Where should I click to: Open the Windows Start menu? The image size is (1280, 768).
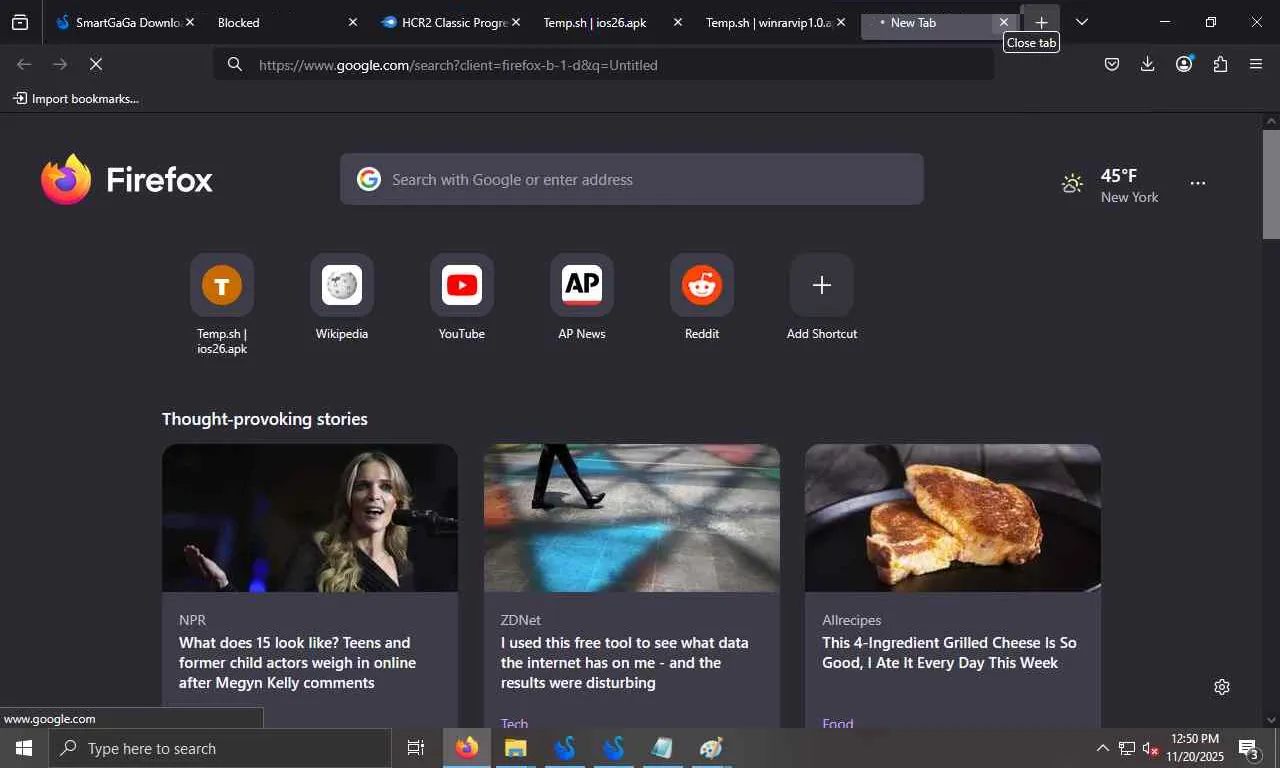(x=24, y=748)
